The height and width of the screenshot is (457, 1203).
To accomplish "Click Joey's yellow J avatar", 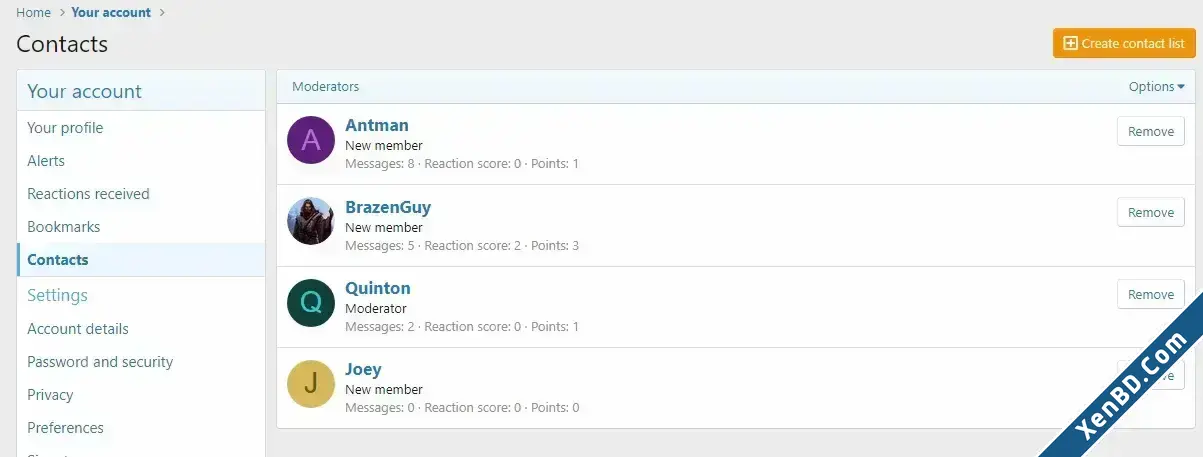I will pos(311,384).
